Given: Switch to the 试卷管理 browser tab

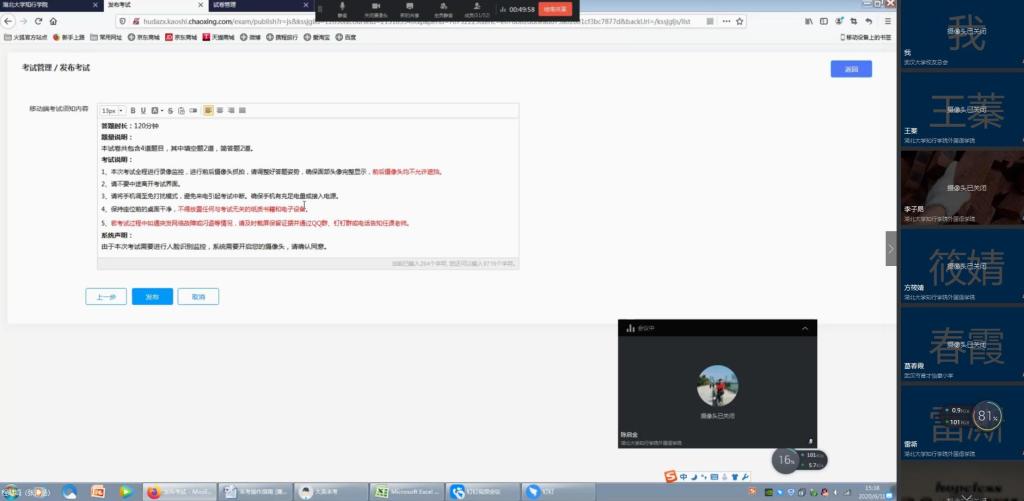Looking at the screenshot, I should tap(226, 5).
